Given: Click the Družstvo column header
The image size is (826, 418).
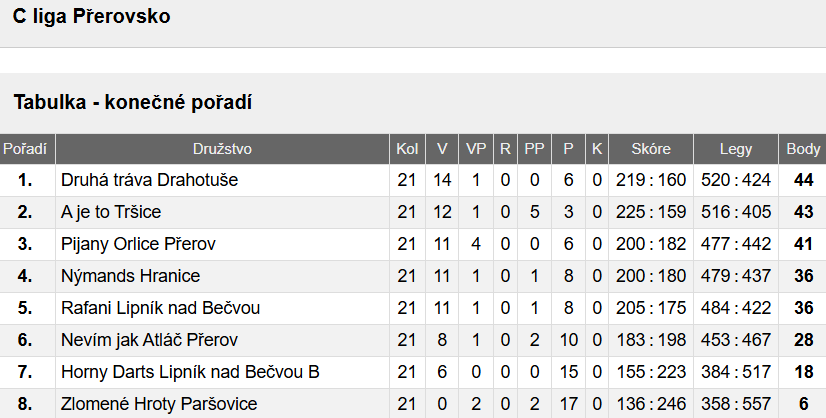Looking at the screenshot, I should 222,150.
